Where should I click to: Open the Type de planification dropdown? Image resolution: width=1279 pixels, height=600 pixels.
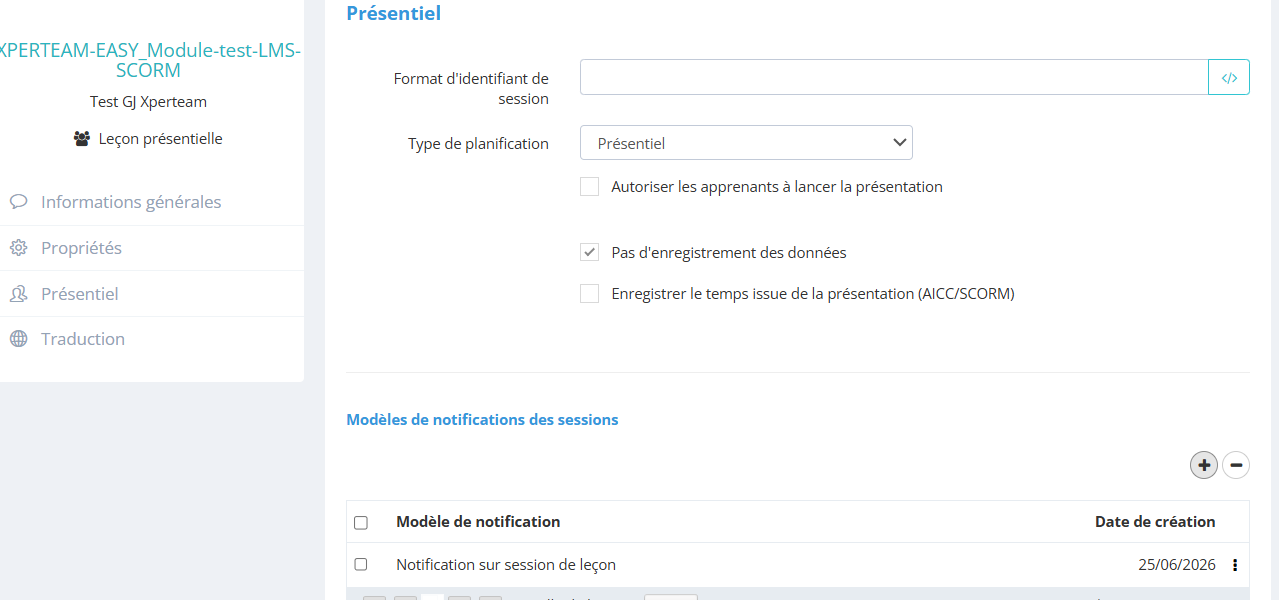click(746, 143)
